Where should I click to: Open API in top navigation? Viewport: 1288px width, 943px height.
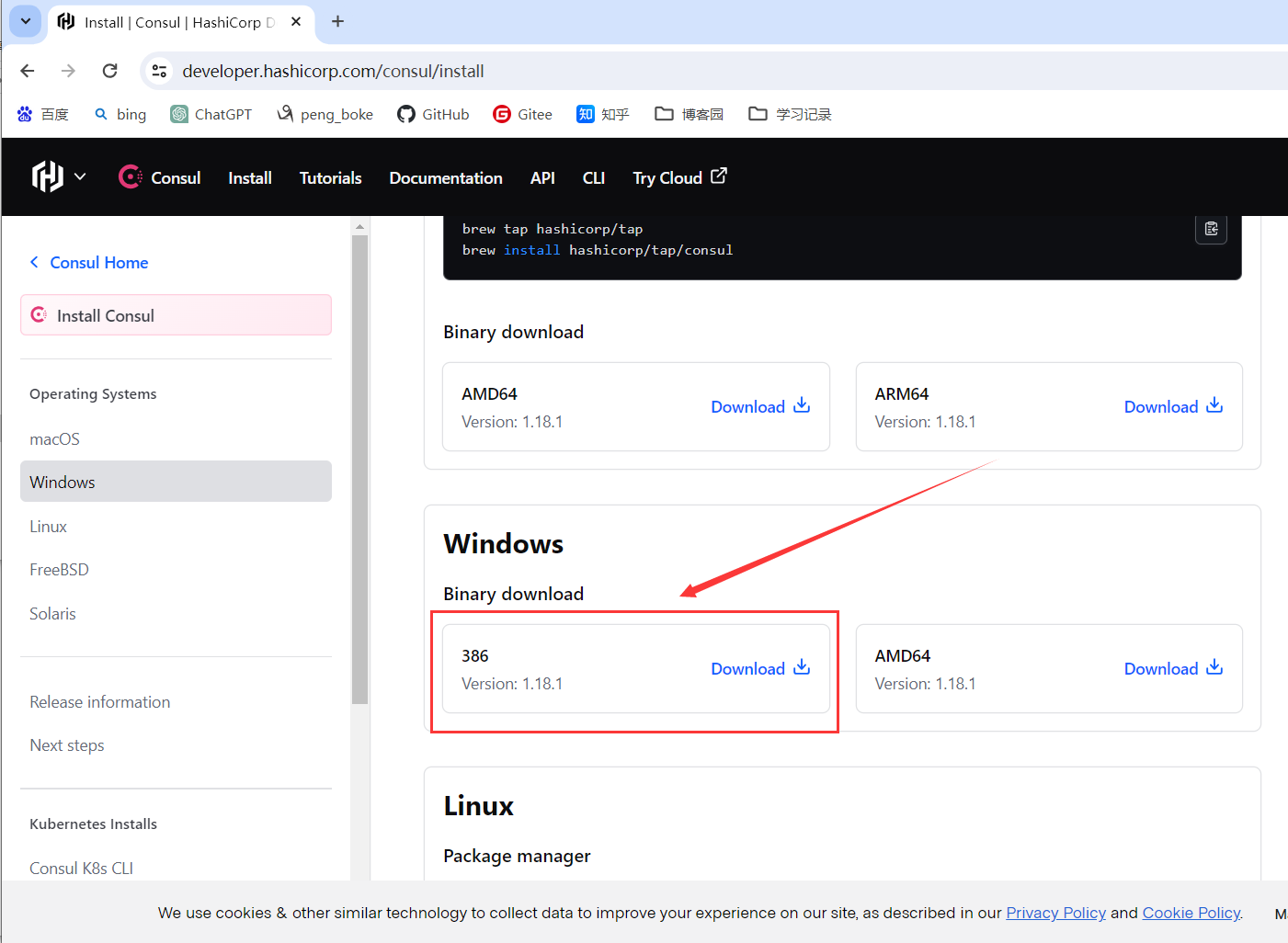click(x=542, y=177)
